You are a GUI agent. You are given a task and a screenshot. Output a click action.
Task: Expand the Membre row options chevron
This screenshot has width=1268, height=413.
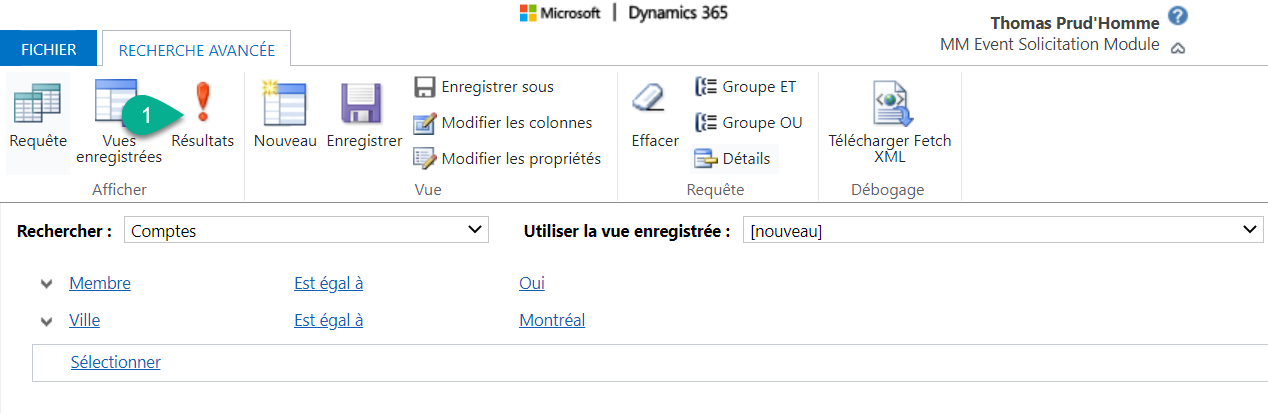[x=46, y=284]
